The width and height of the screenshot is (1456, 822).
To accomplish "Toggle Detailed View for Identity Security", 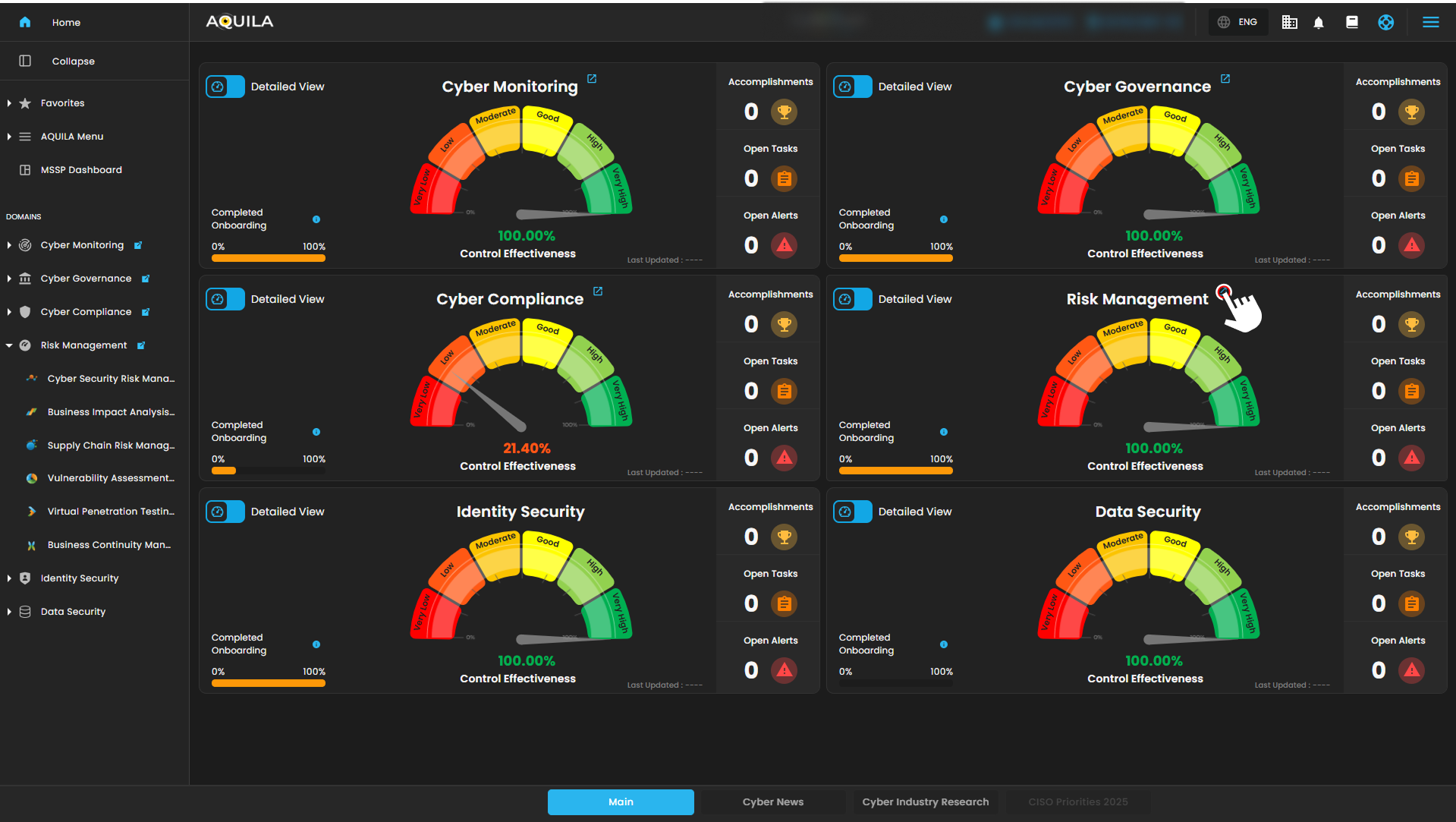I will pyautogui.click(x=225, y=512).
